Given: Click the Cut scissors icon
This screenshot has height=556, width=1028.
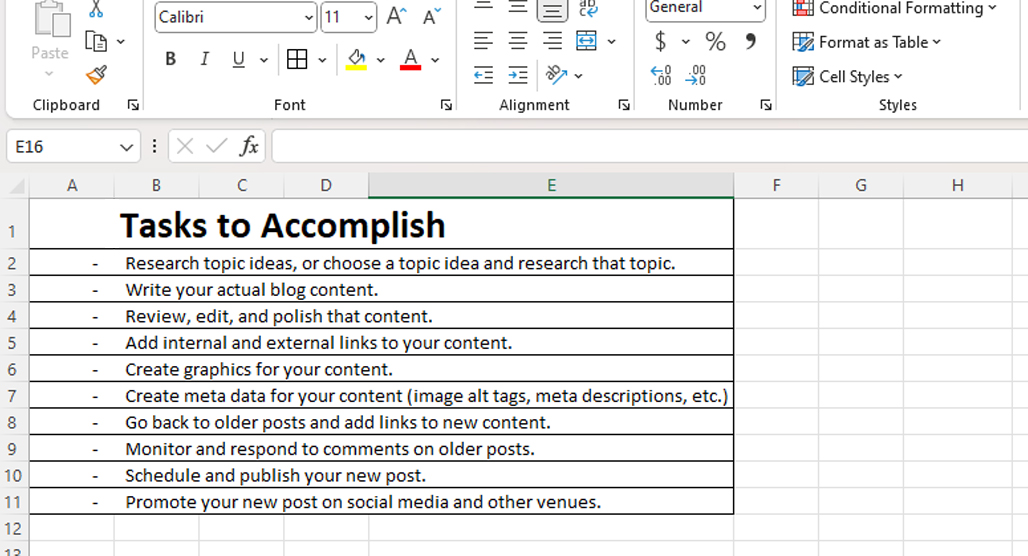Looking at the screenshot, I should [x=96, y=9].
